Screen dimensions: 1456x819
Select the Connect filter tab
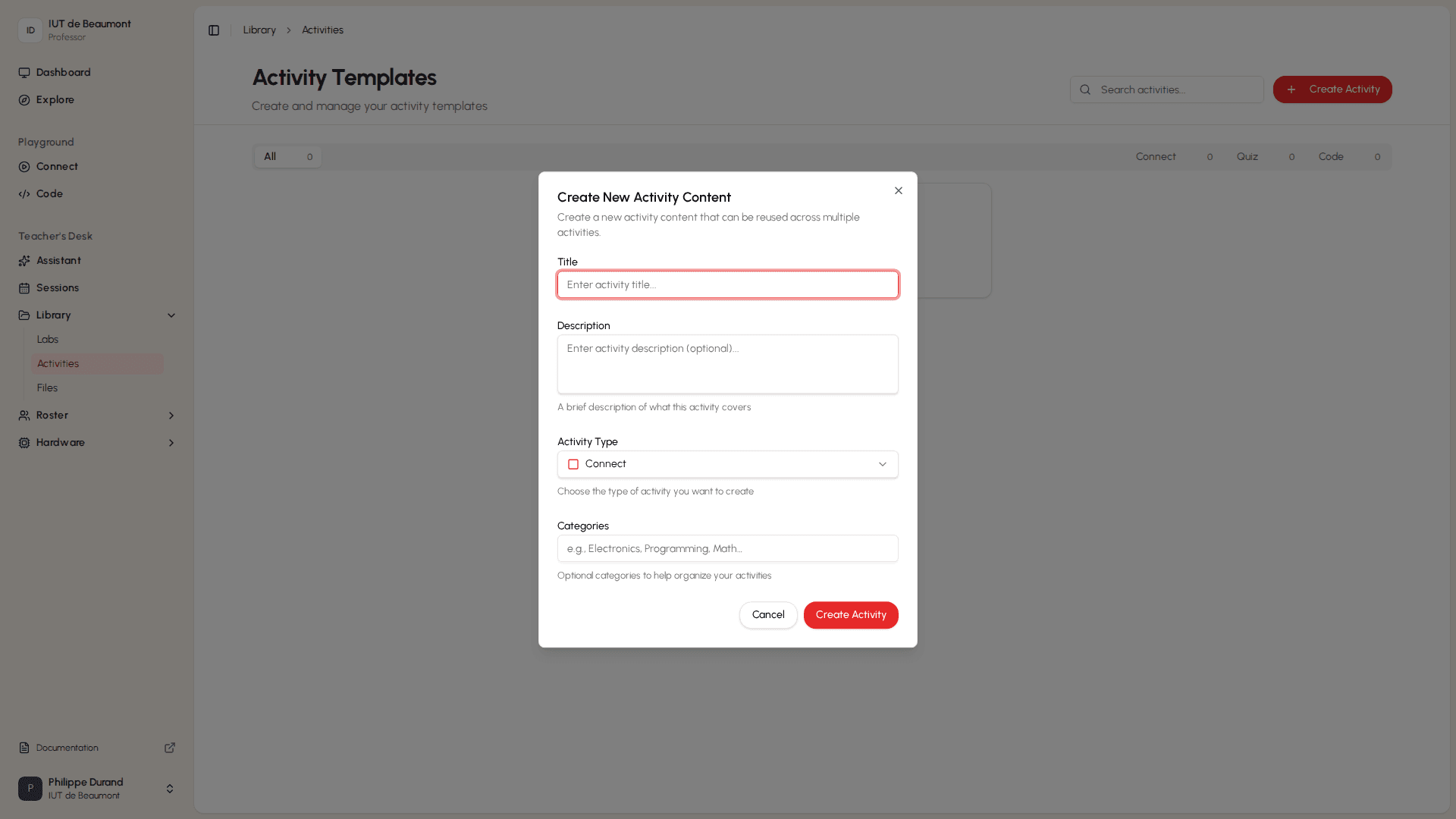coord(1174,157)
